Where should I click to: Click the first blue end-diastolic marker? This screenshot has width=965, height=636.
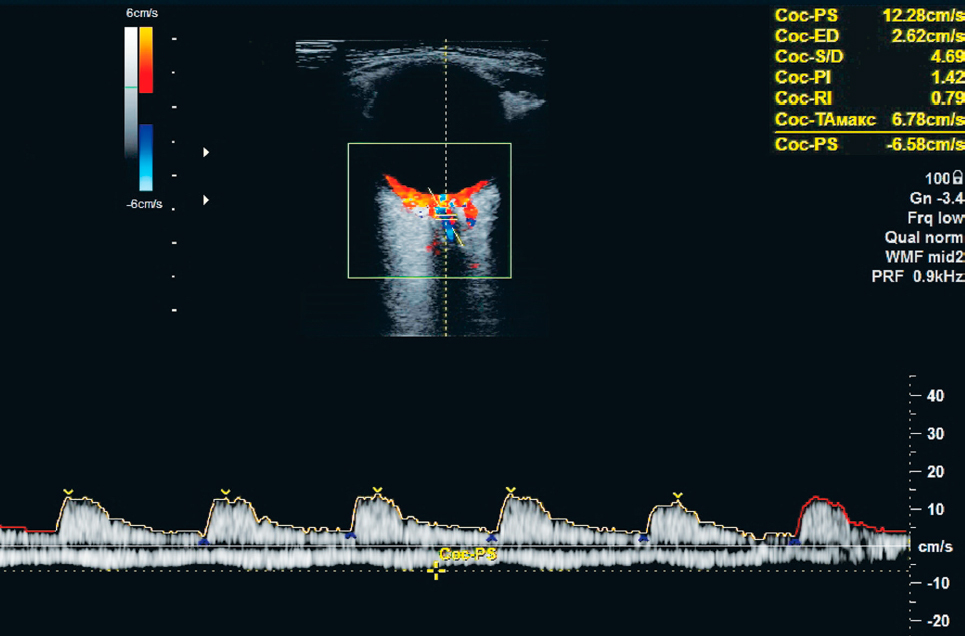click(203, 541)
